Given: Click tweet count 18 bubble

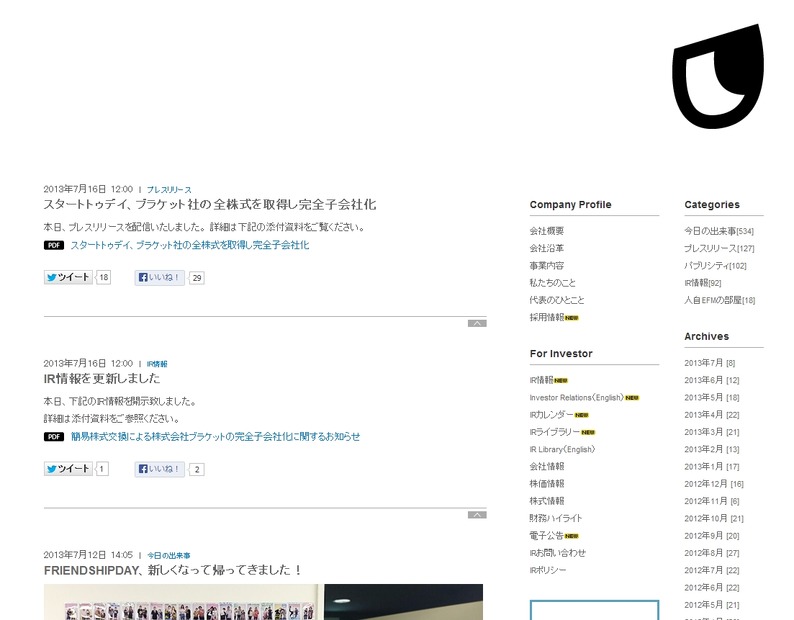Looking at the screenshot, I should click(x=103, y=278).
